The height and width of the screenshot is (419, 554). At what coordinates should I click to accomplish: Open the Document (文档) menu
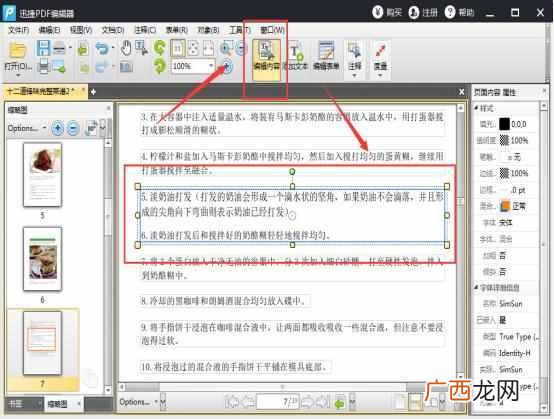click(x=113, y=30)
